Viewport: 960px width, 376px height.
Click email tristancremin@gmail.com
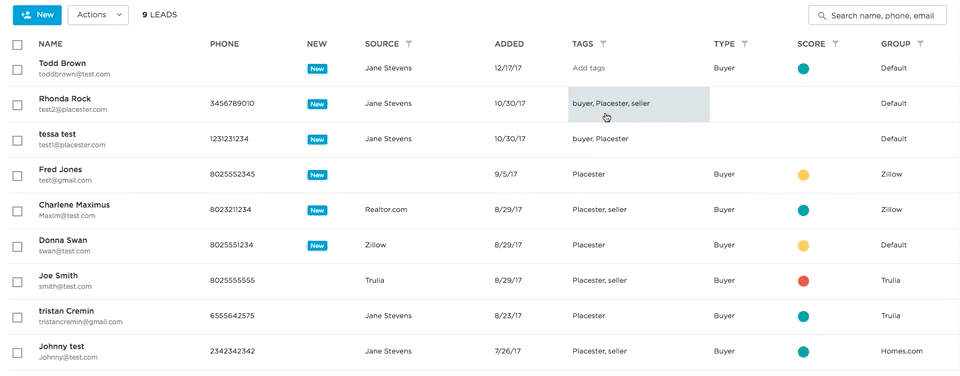(80, 321)
